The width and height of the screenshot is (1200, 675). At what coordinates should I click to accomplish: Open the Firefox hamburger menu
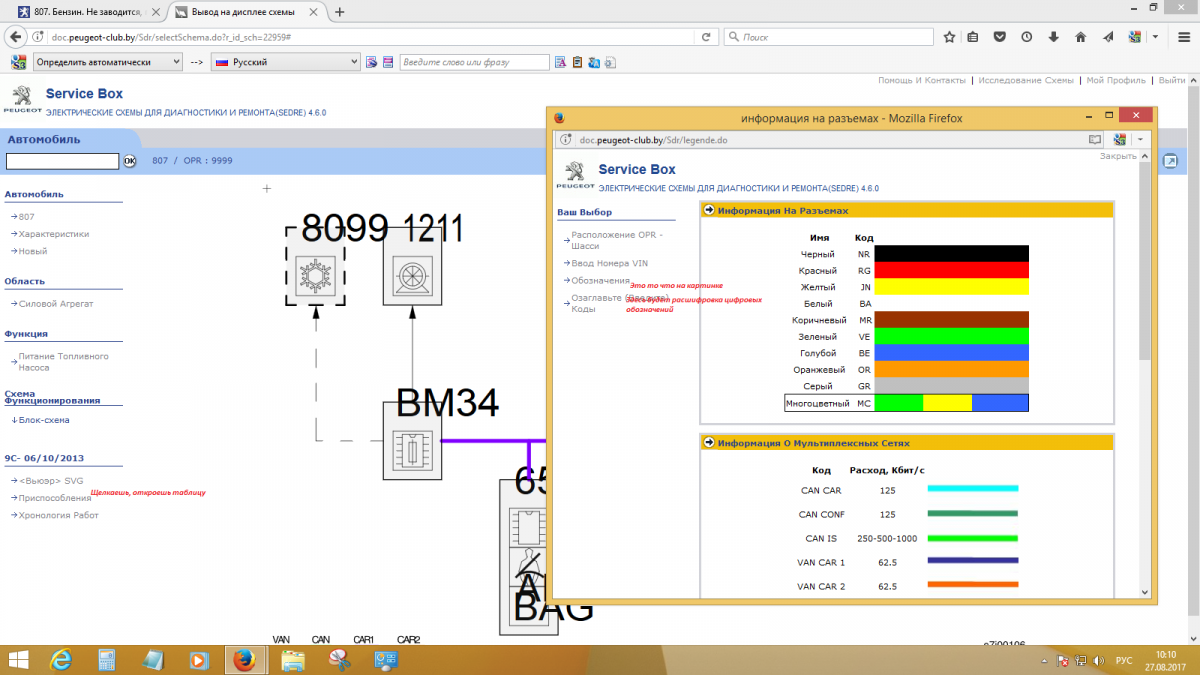[1184, 37]
